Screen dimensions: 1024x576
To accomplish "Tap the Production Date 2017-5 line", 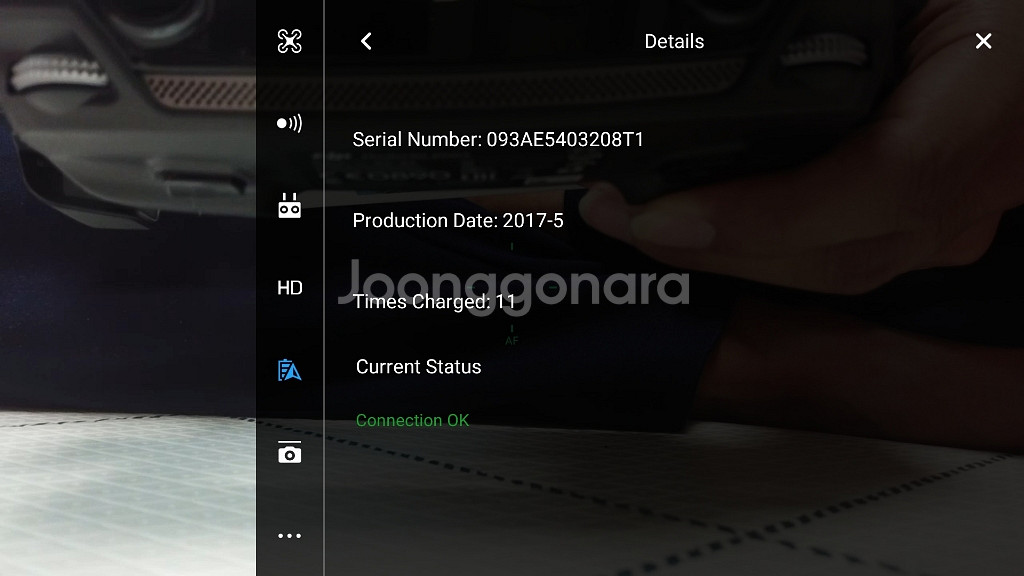I will (x=458, y=220).
